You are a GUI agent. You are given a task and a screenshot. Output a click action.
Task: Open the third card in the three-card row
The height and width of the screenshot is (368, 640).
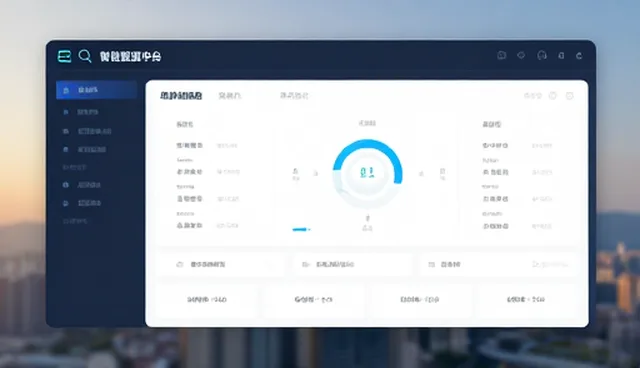[499, 264]
